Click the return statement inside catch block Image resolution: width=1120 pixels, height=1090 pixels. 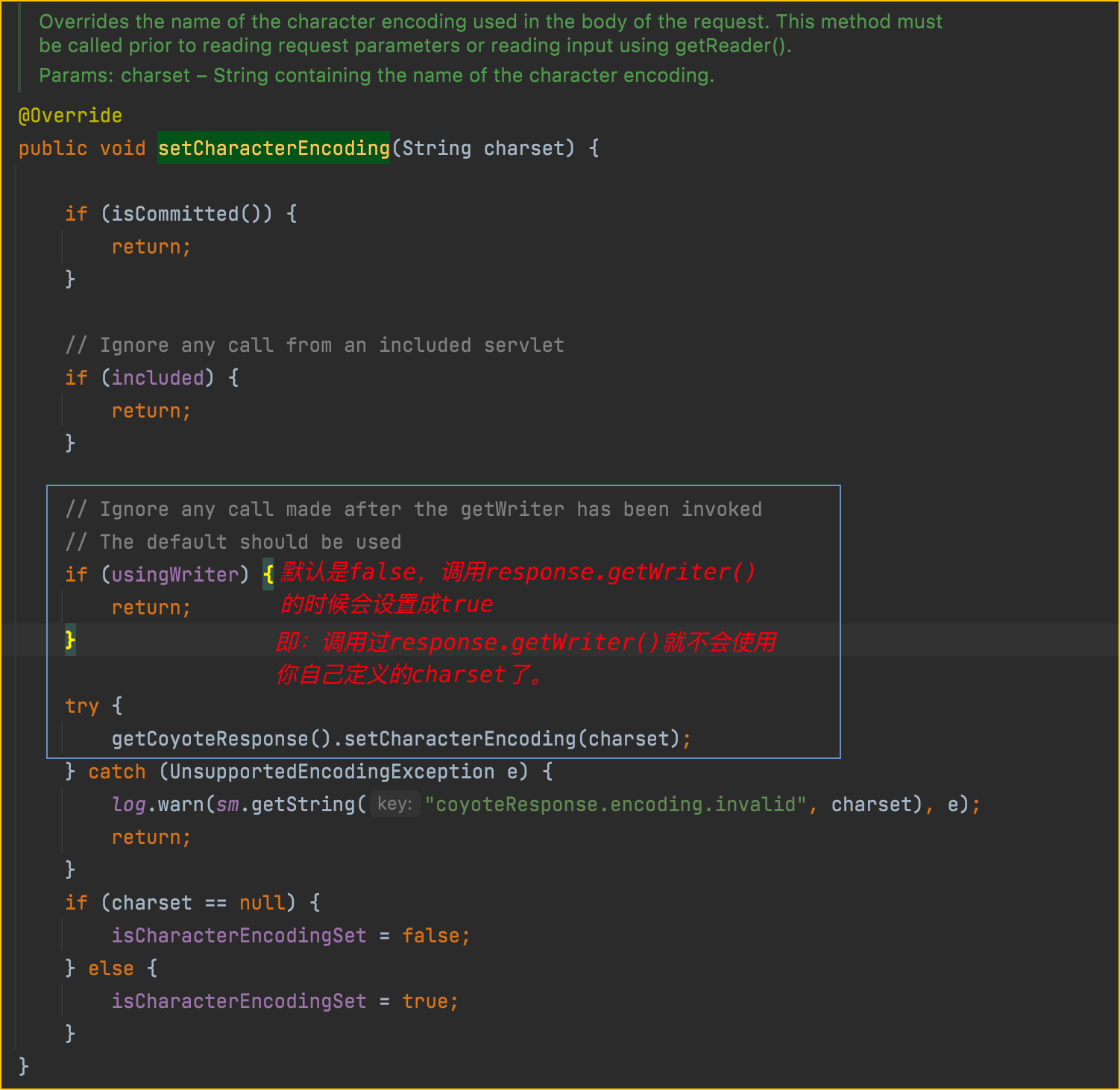click(151, 837)
